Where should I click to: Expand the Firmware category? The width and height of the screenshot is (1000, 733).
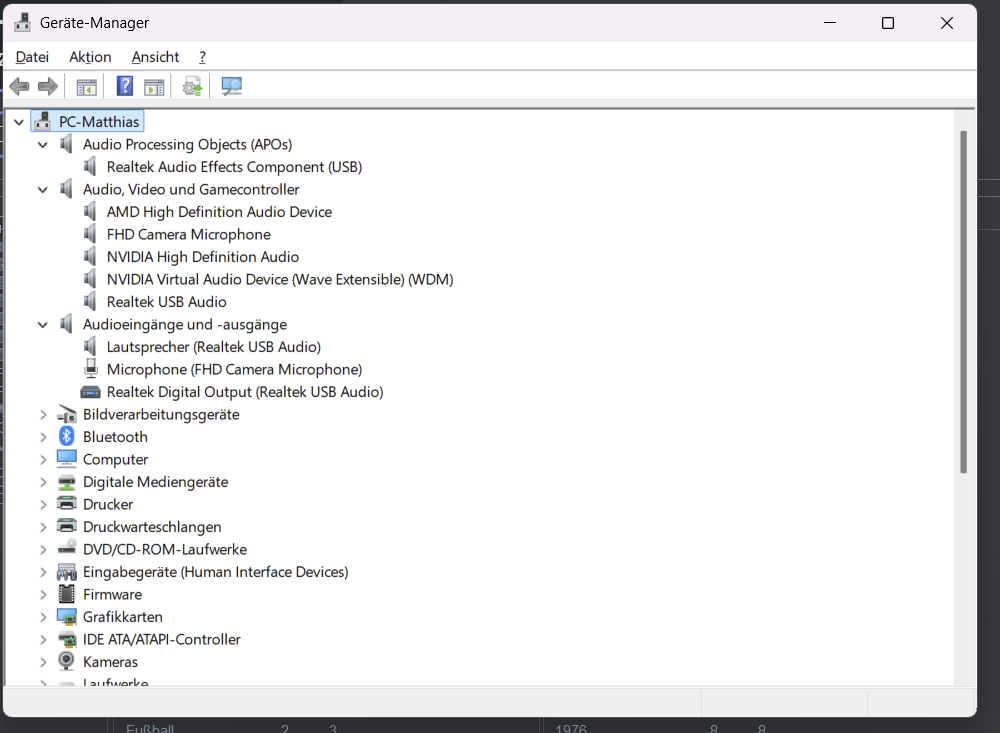coord(43,595)
